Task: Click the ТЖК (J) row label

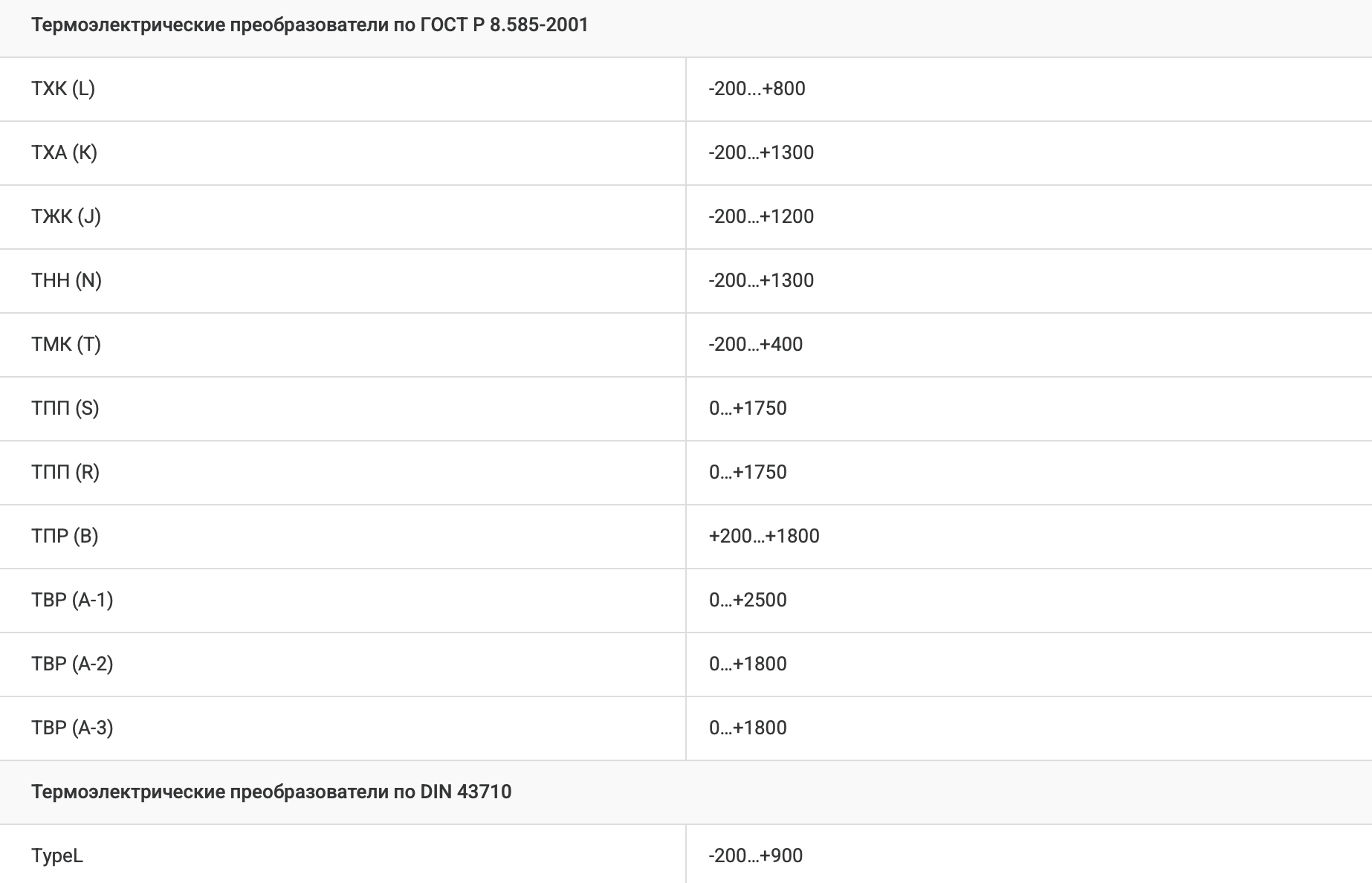Action: [66, 217]
